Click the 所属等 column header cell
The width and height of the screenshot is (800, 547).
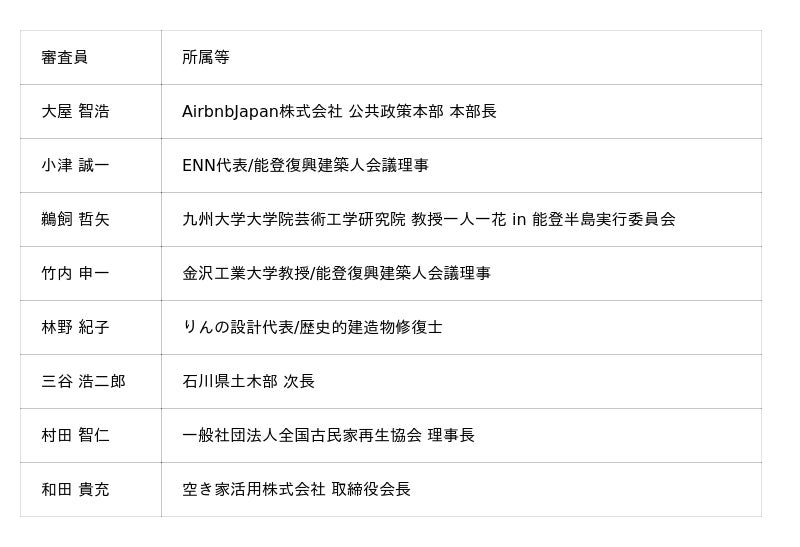pos(206,58)
